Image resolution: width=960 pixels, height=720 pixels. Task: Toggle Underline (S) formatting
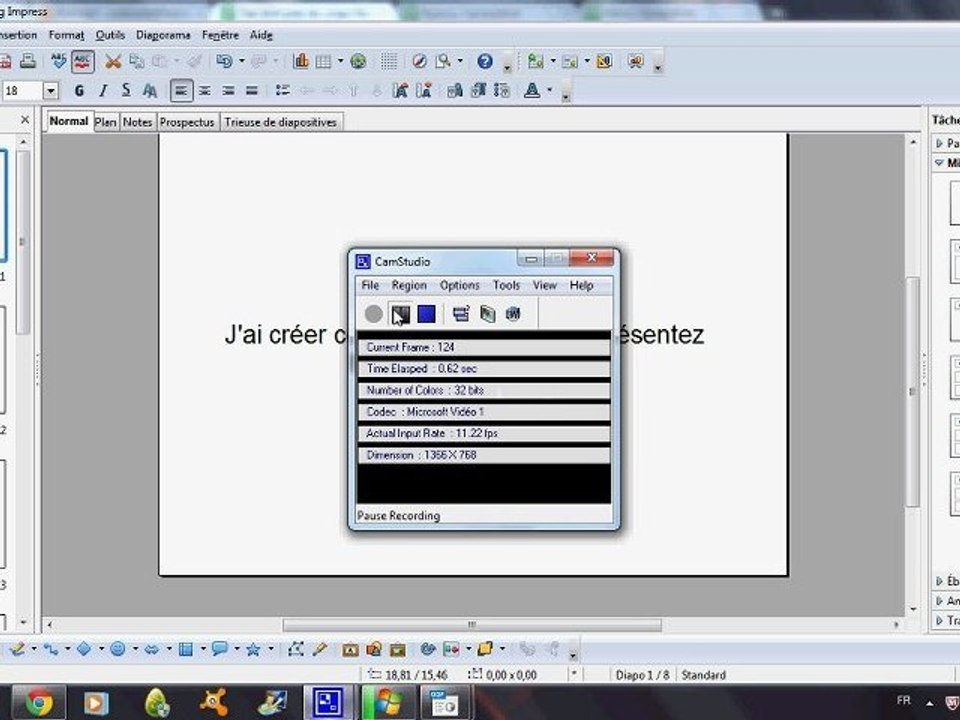[x=126, y=91]
